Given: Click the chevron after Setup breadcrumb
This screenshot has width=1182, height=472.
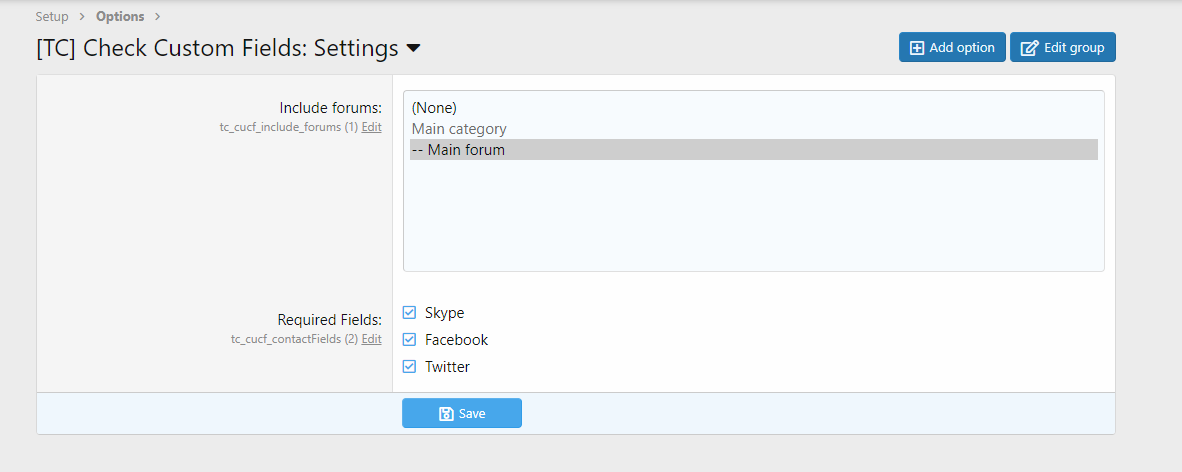Looking at the screenshot, I should tap(82, 17).
